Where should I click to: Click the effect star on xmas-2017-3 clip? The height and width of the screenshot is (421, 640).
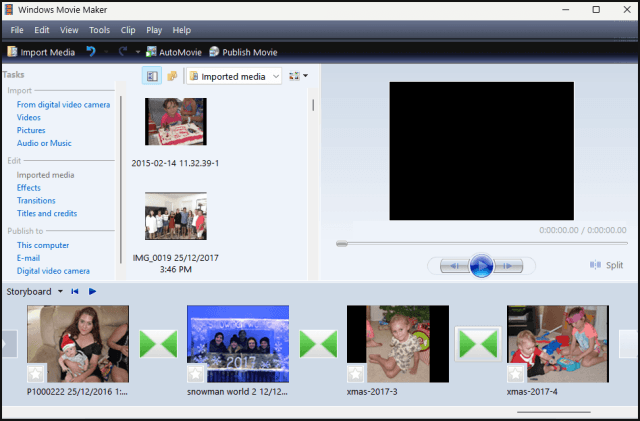[x=356, y=373]
